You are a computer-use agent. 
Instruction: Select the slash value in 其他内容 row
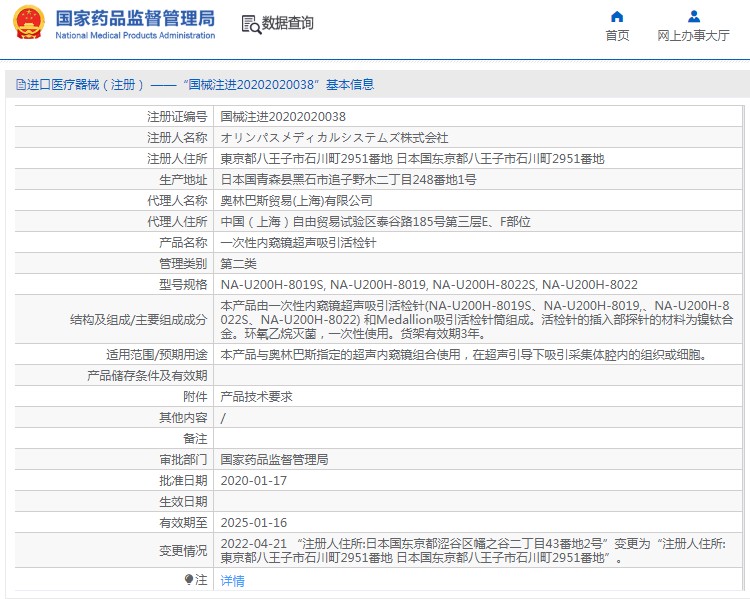[x=223, y=418]
